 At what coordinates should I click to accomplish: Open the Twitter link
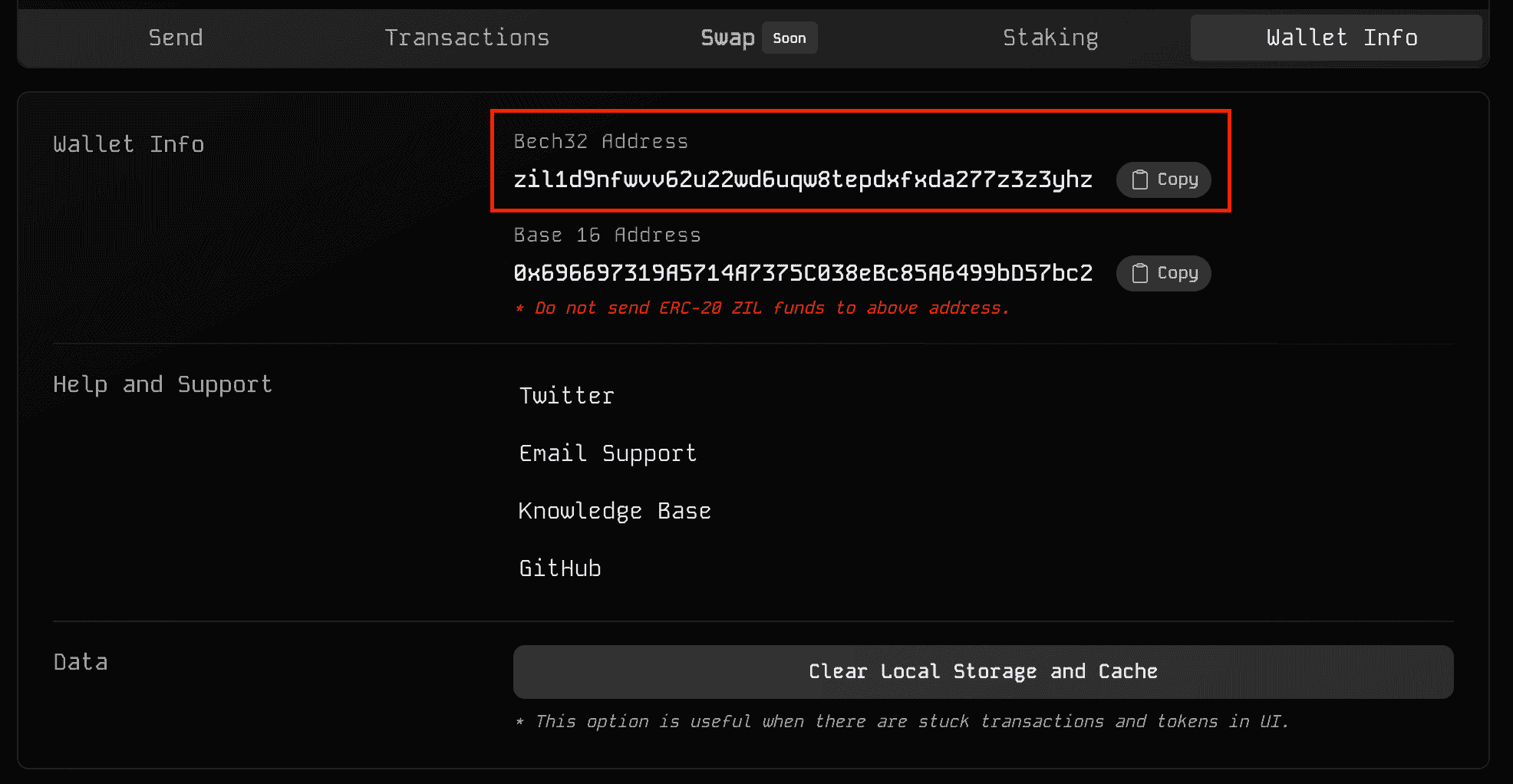566,396
